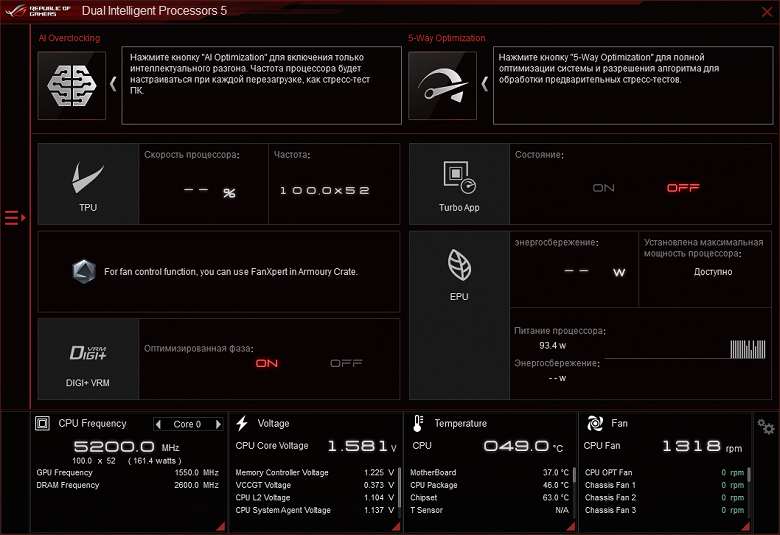The image size is (780, 535).
Task: Click the 5-Way Optimization description text box
Action: pyautogui.click(x=633, y=86)
